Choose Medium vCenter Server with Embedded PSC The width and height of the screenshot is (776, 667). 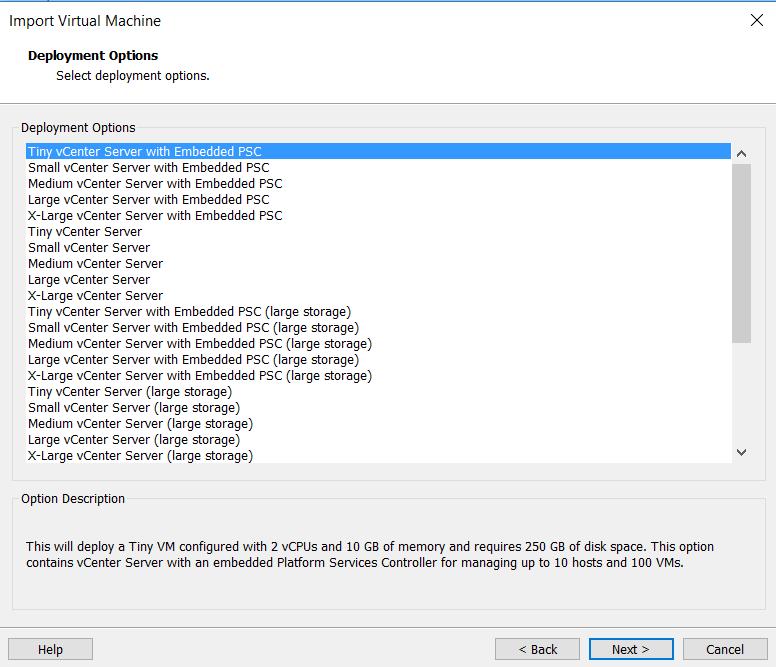pyautogui.click(x=378, y=184)
